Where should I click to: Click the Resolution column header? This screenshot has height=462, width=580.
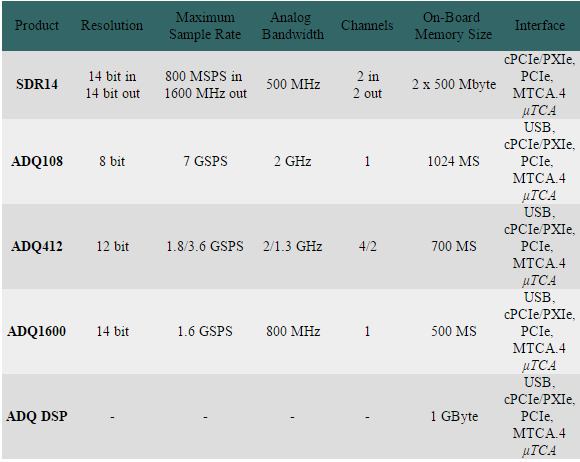(112, 26)
